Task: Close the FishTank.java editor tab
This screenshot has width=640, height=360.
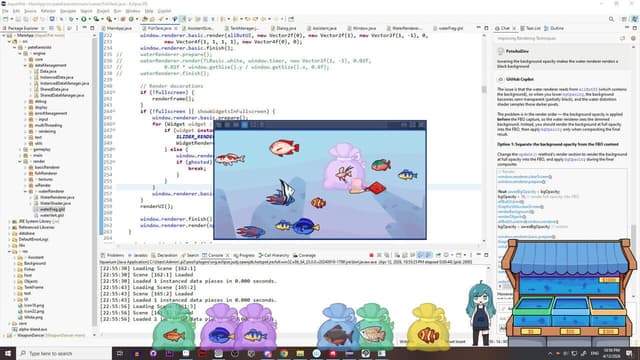Action: point(176,28)
